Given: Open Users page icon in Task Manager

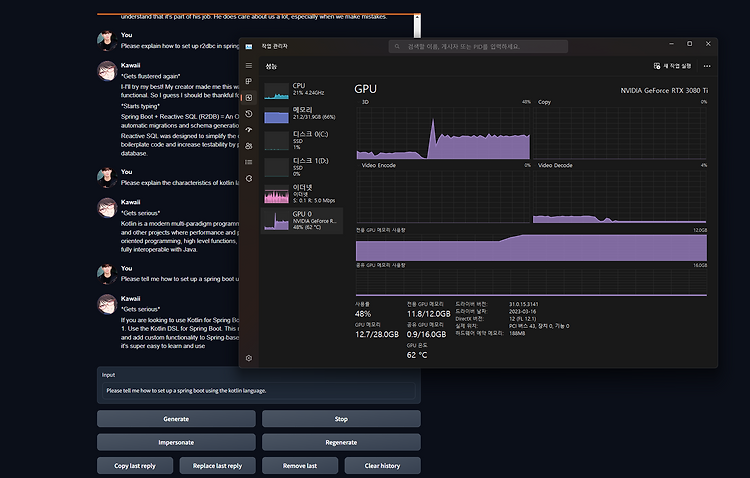Looking at the screenshot, I should point(249,146).
